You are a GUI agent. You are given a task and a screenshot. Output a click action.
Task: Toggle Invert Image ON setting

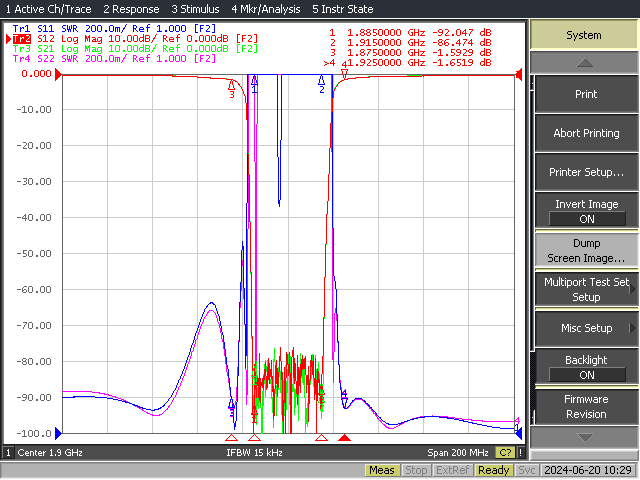(x=586, y=211)
